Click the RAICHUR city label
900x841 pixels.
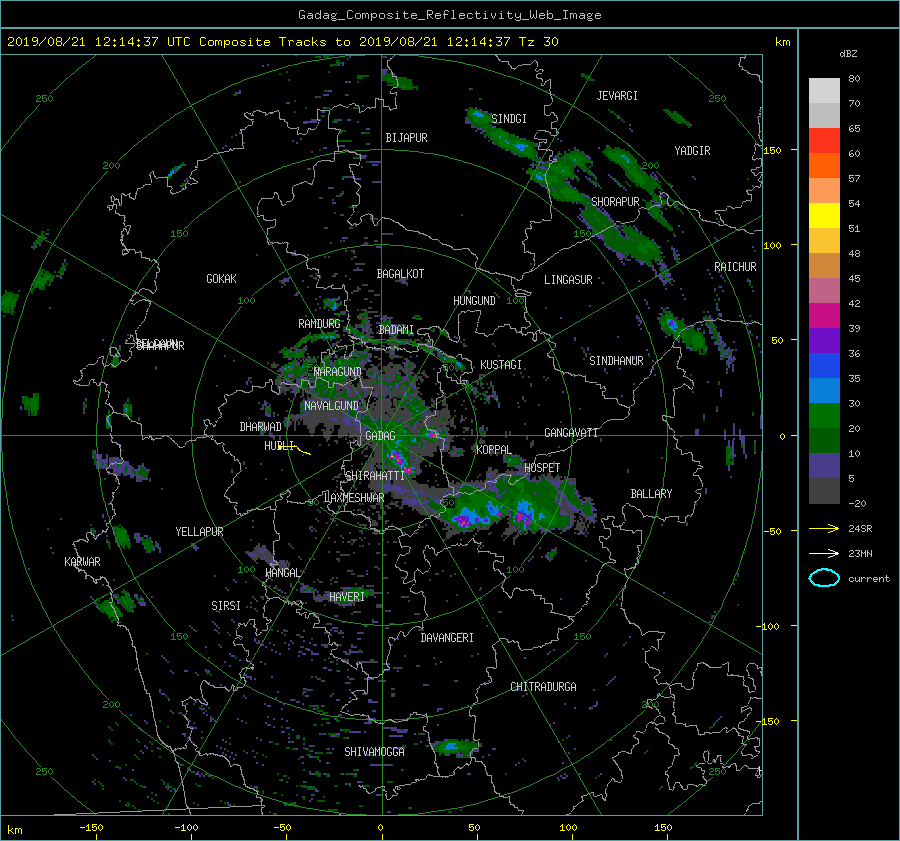click(x=735, y=267)
